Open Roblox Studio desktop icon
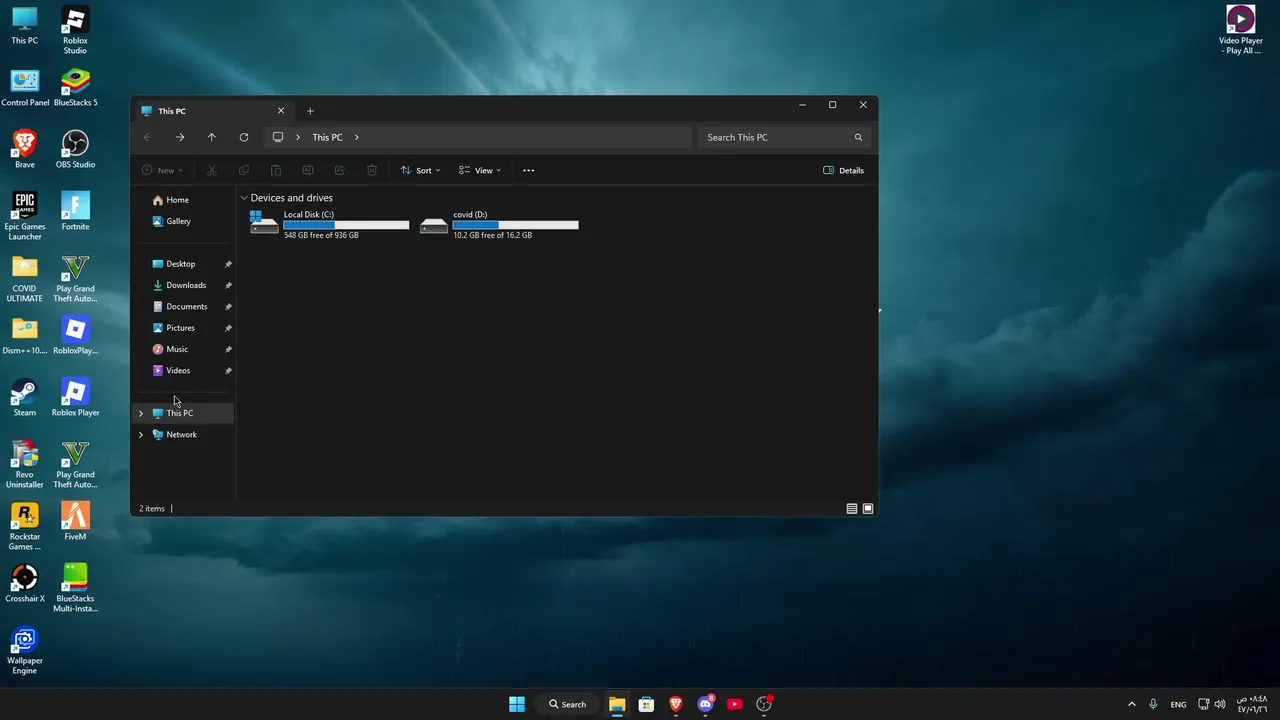 pos(75,31)
